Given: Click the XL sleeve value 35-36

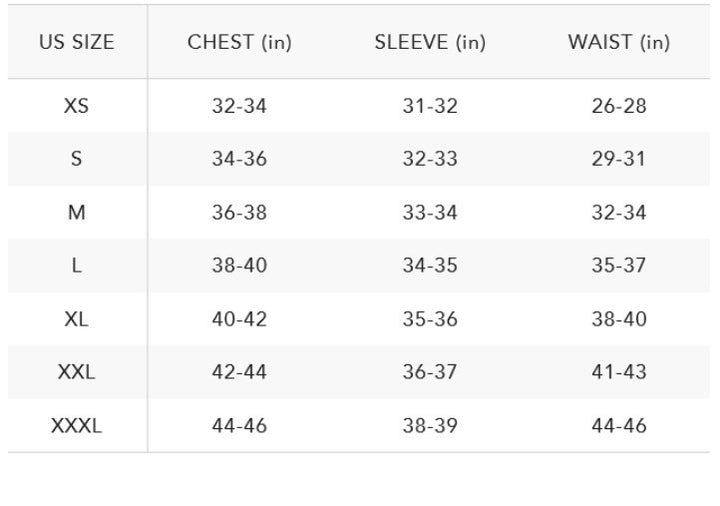Looking at the screenshot, I should tap(430, 319).
